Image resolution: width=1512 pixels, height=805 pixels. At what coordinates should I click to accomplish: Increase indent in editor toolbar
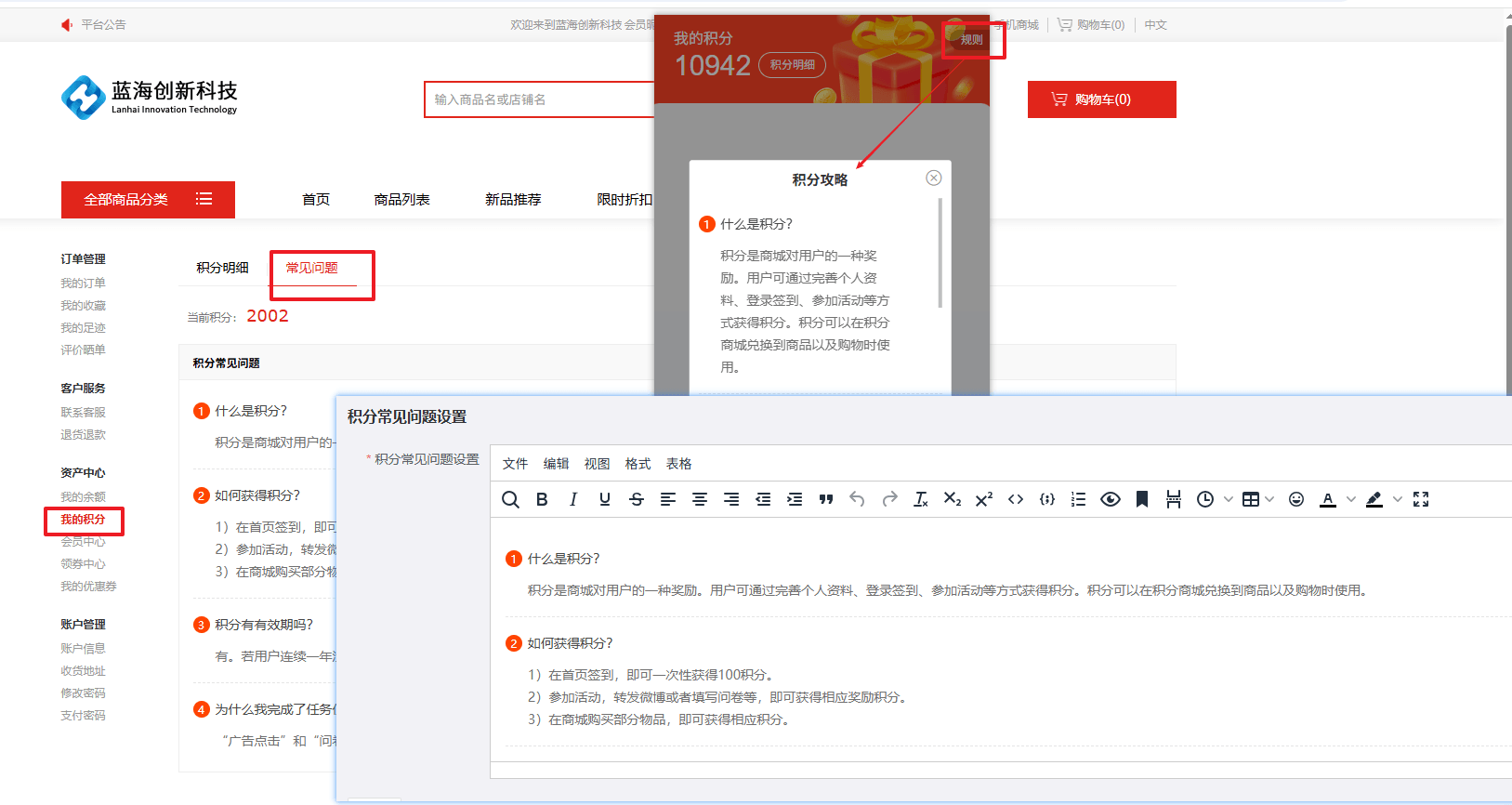tap(795, 499)
